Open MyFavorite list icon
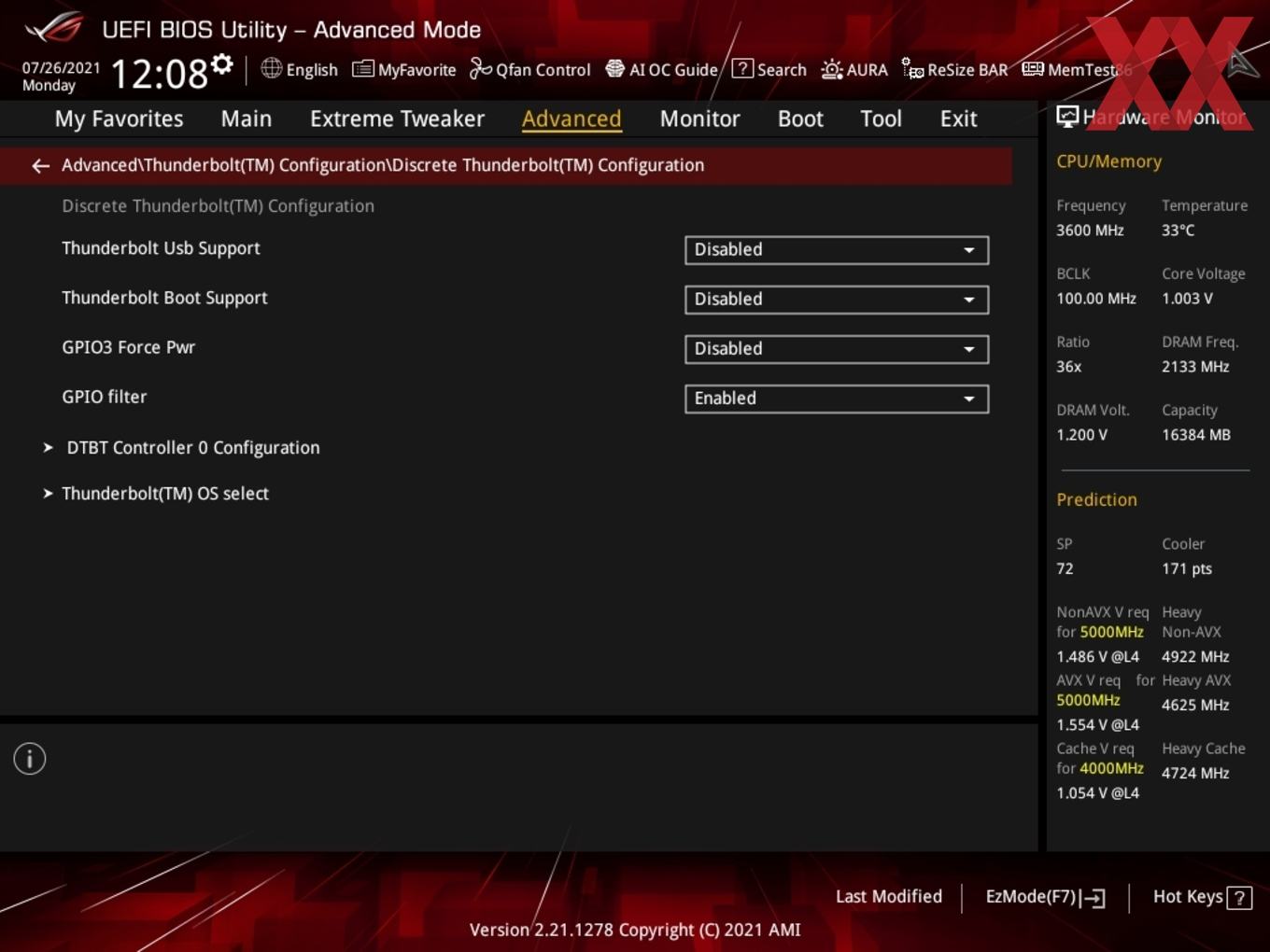The image size is (1270, 952). coord(363,69)
